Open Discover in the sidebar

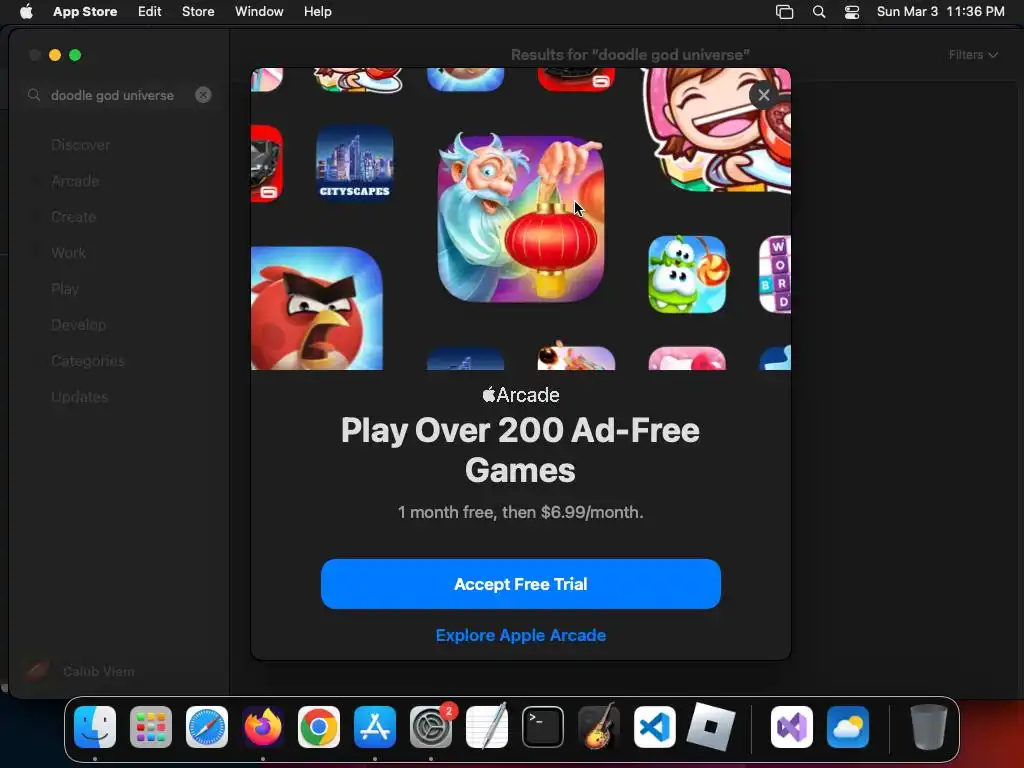[x=80, y=145]
